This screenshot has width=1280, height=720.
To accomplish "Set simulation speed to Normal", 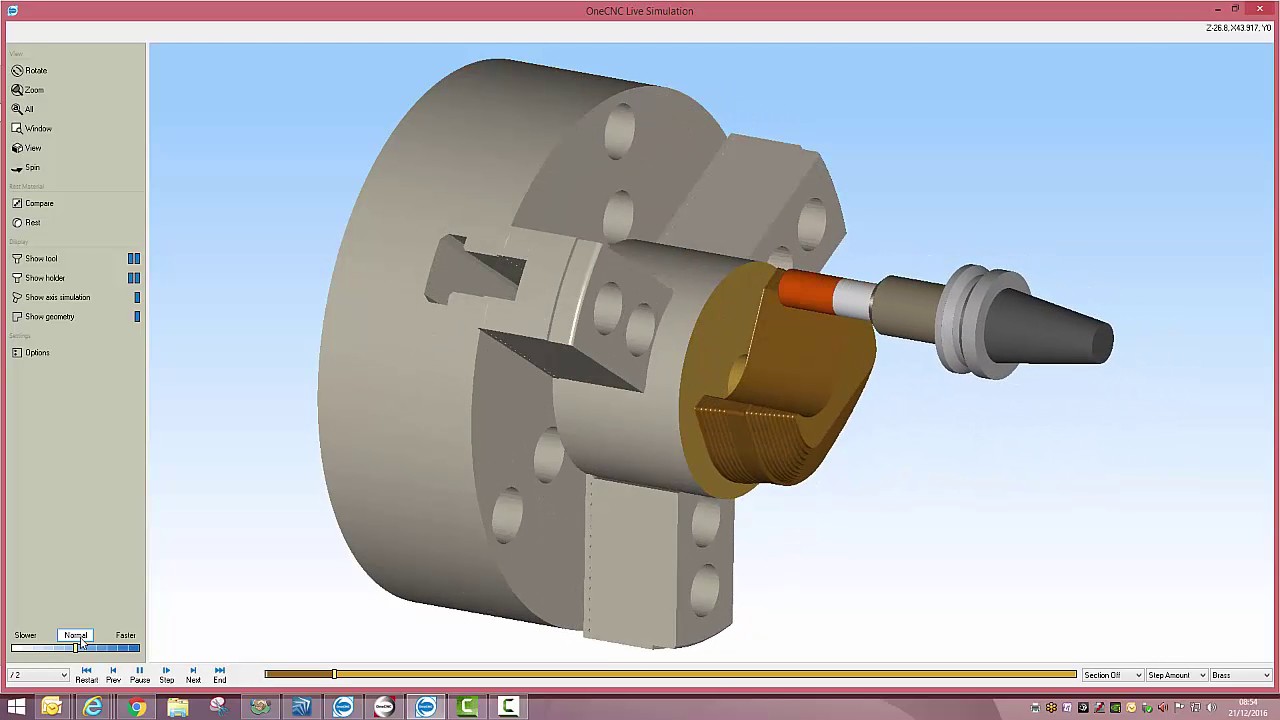I will click(76, 635).
